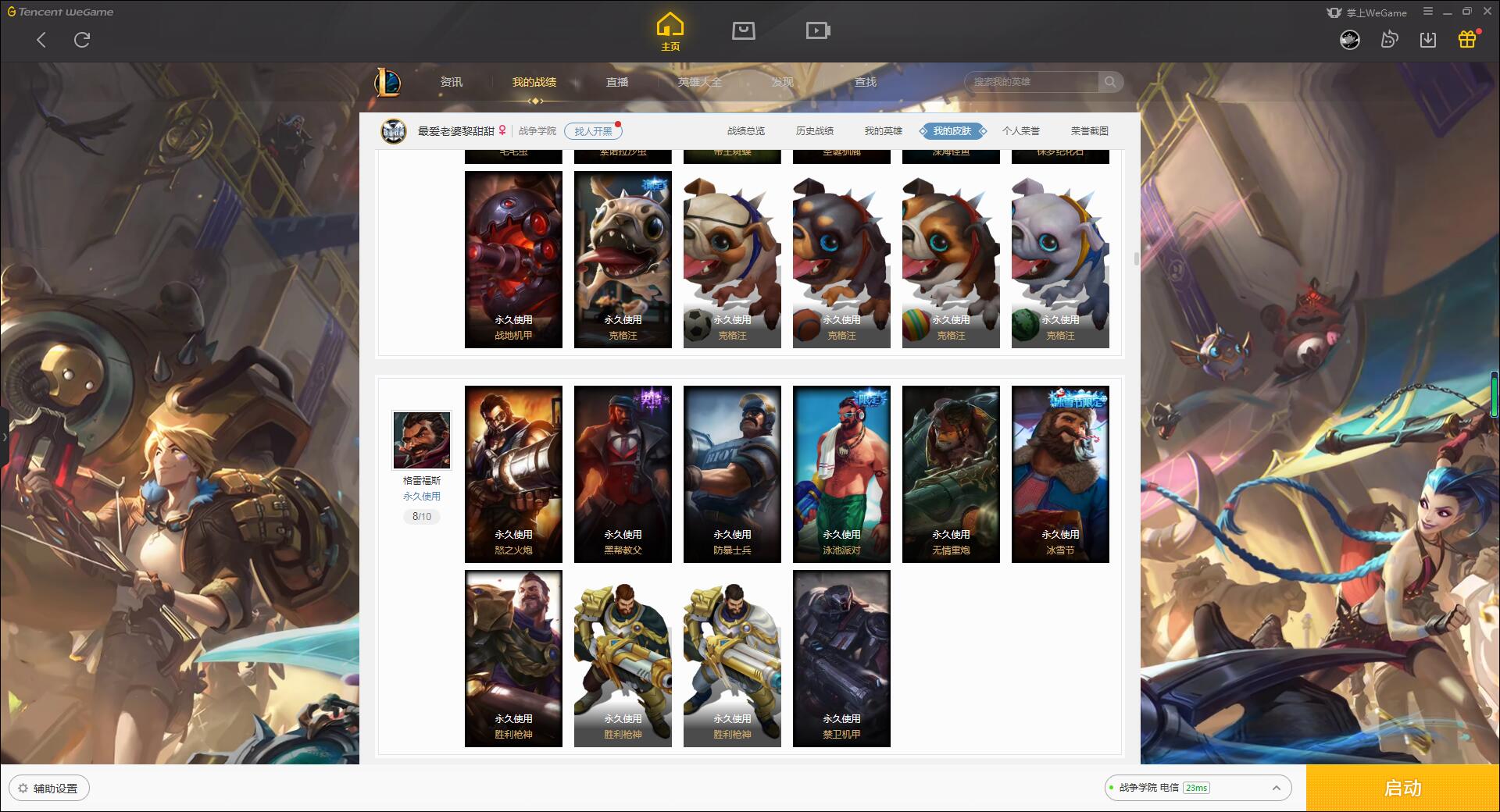This screenshot has height=812, width=1500.
Task: Click the player name 最爱老婆黎甜甜
Action: pyautogui.click(x=456, y=131)
